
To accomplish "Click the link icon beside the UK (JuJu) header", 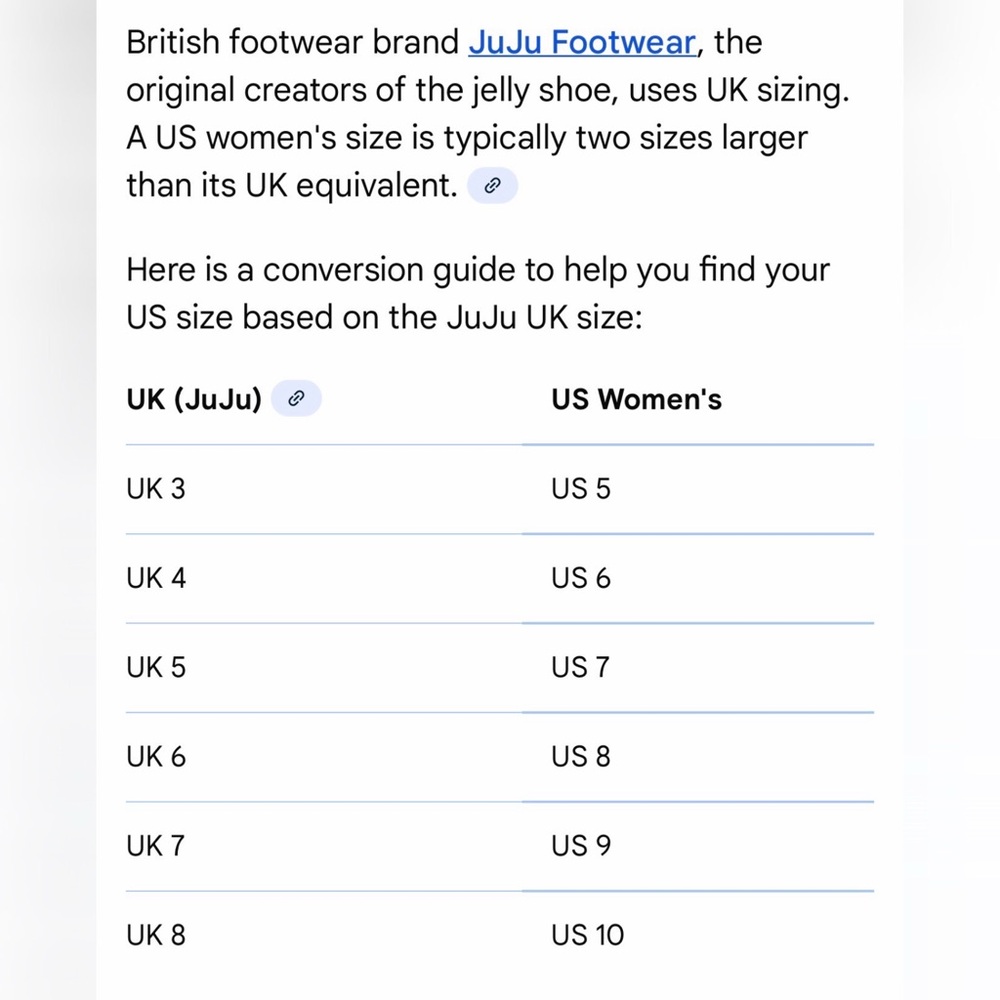I will (x=296, y=399).
